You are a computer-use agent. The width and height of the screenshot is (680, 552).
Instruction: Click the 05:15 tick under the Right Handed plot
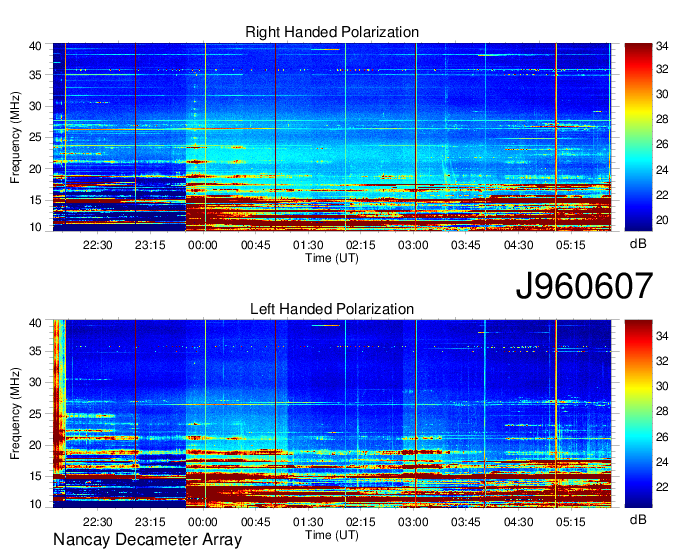click(x=571, y=245)
